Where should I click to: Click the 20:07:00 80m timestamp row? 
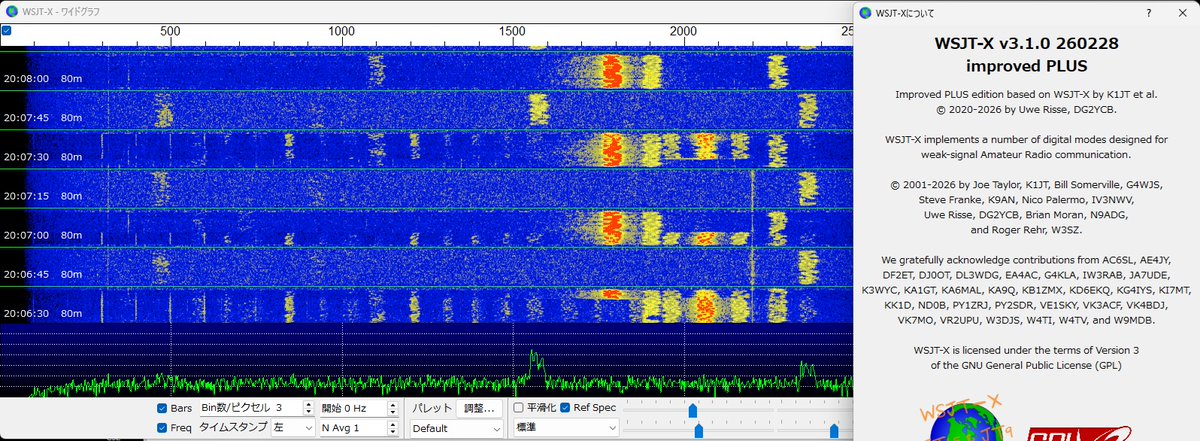pos(43,235)
